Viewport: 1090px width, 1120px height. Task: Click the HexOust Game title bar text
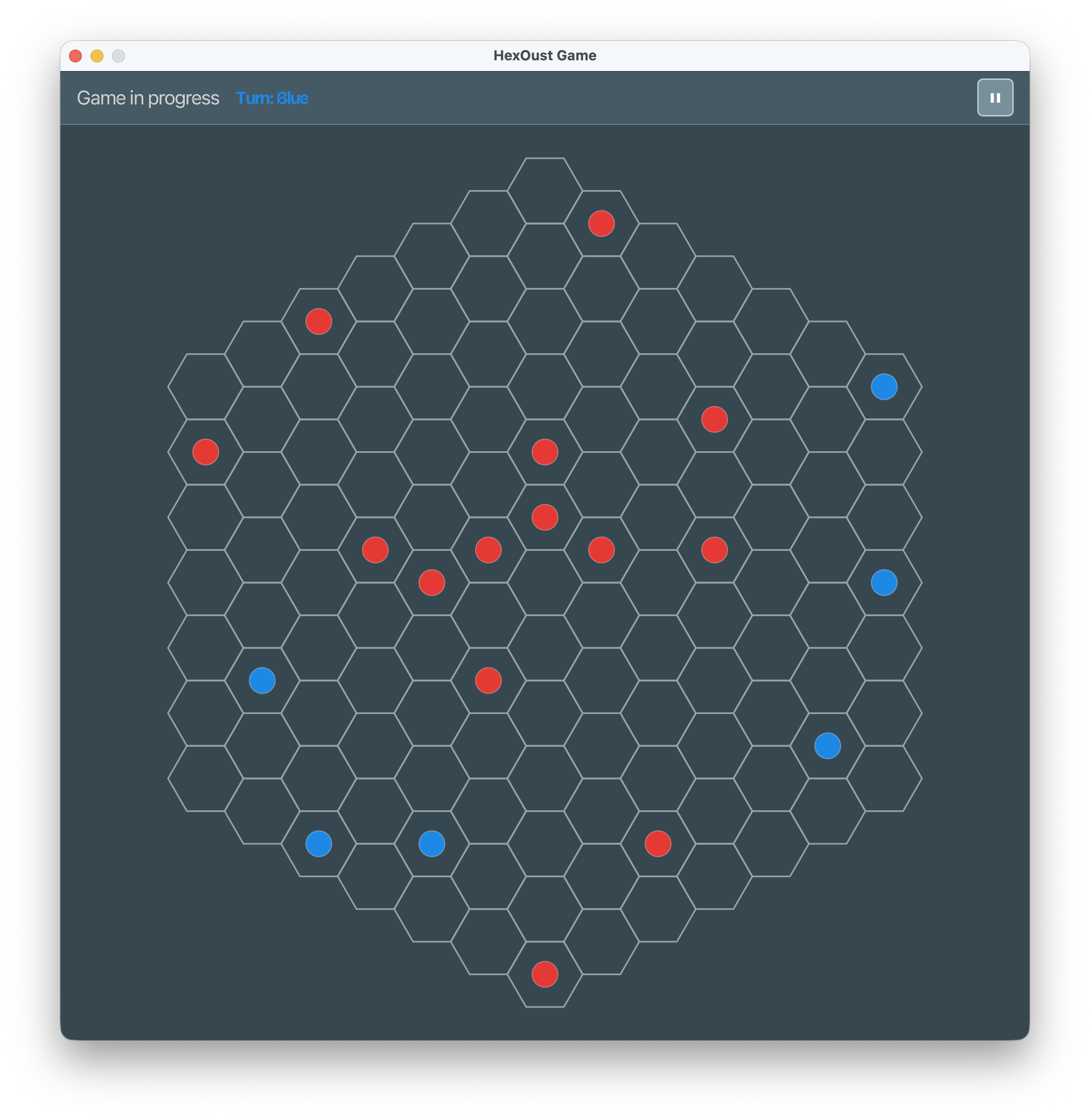tap(545, 55)
